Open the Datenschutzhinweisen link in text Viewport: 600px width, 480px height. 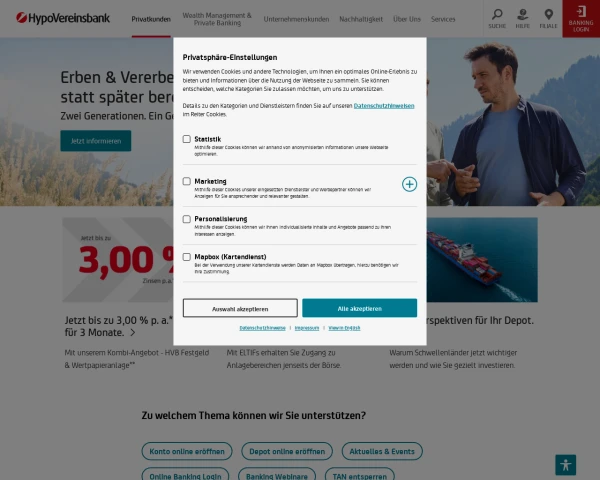point(384,106)
